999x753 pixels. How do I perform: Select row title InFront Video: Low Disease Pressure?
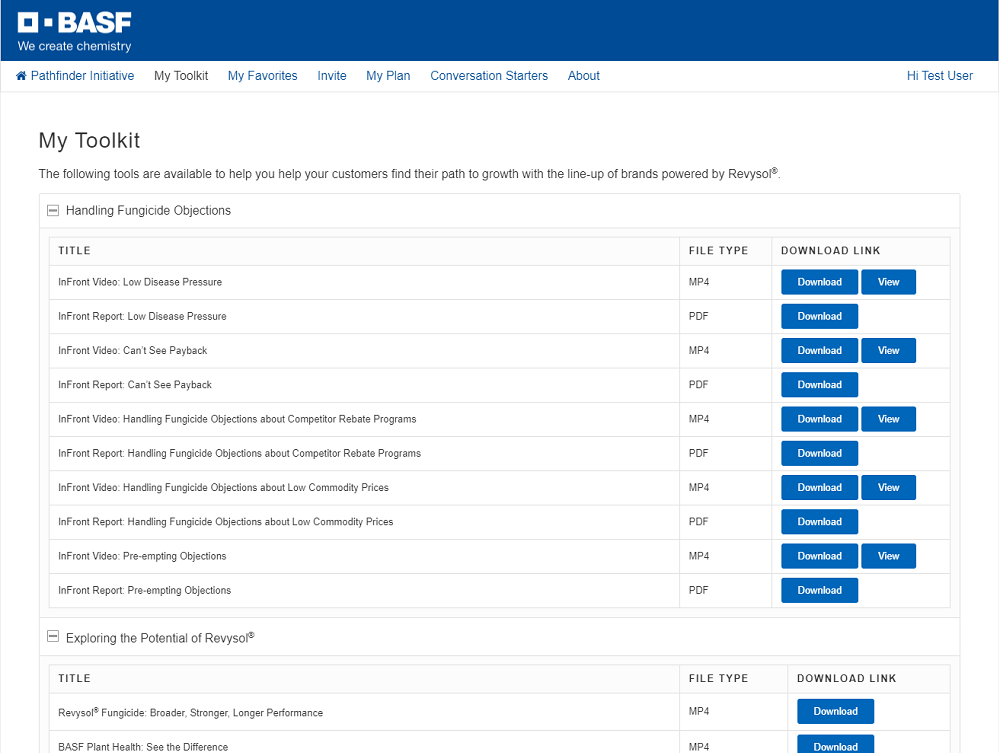tap(140, 282)
